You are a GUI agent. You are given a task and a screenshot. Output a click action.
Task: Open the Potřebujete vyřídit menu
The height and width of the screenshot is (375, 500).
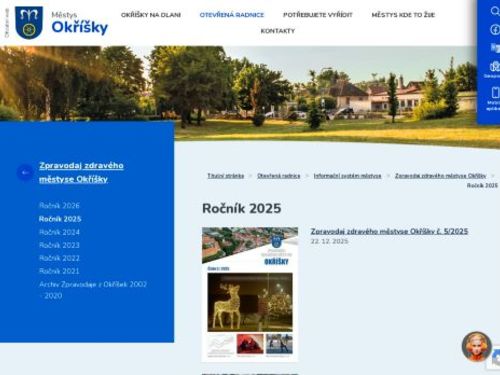pyautogui.click(x=318, y=15)
